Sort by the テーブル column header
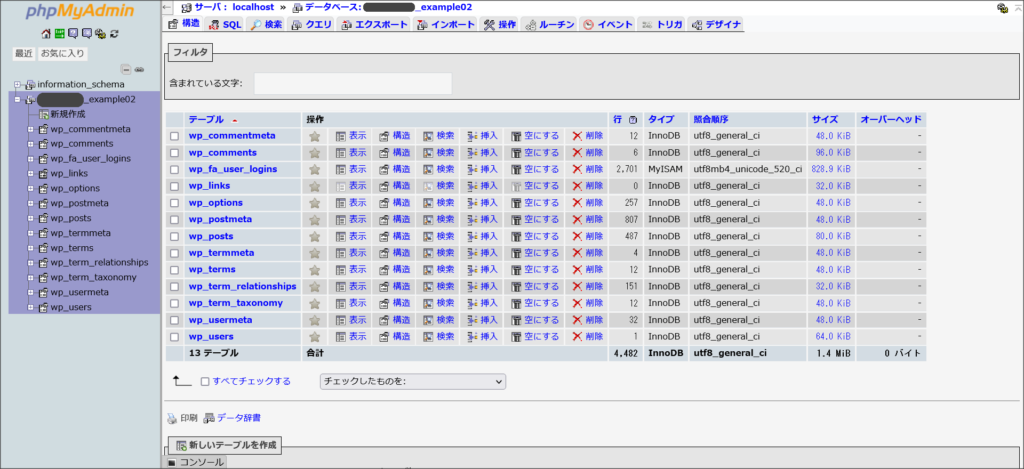This screenshot has height=469, width=1024. coord(206,119)
